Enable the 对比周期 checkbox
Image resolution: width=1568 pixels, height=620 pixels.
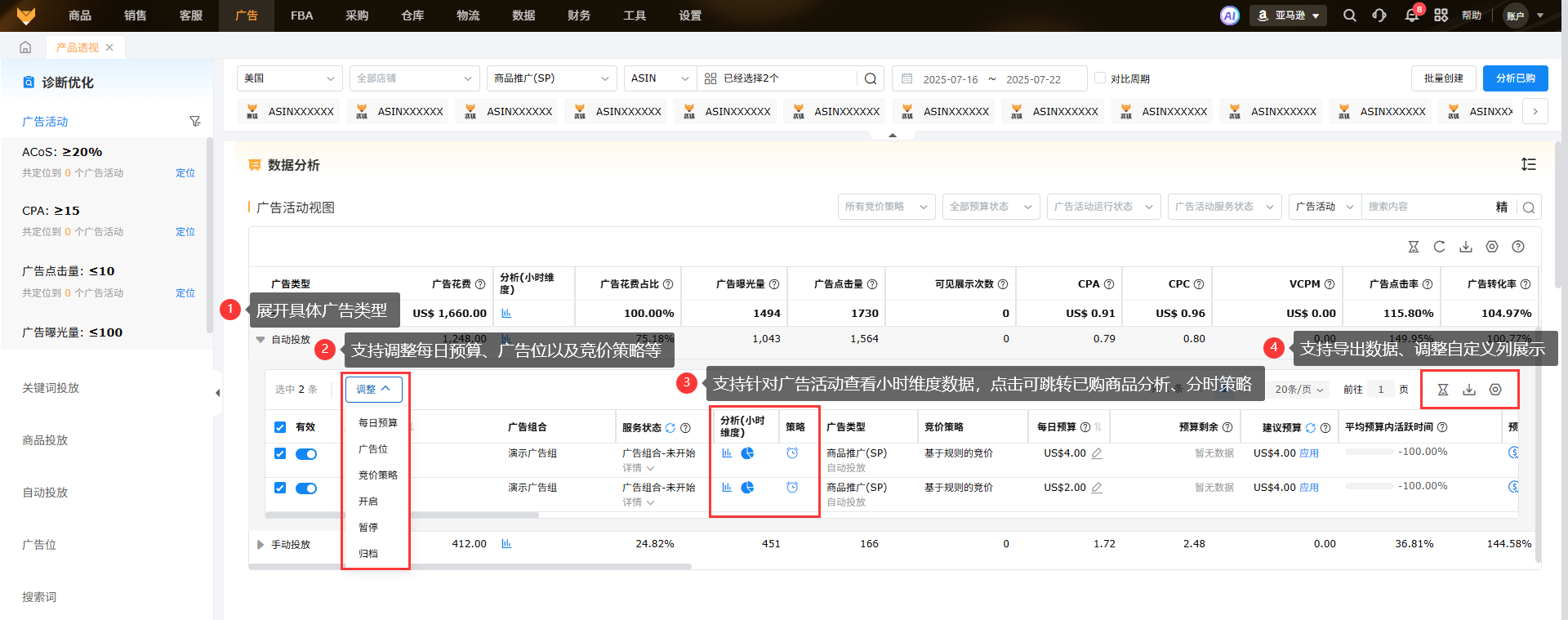tap(1100, 78)
